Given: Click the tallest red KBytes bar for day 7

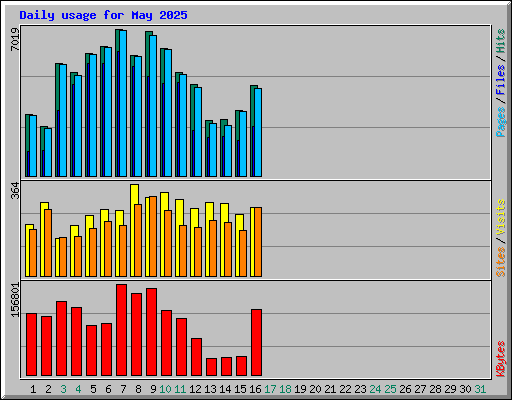Looking at the screenshot, I should [121, 330].
